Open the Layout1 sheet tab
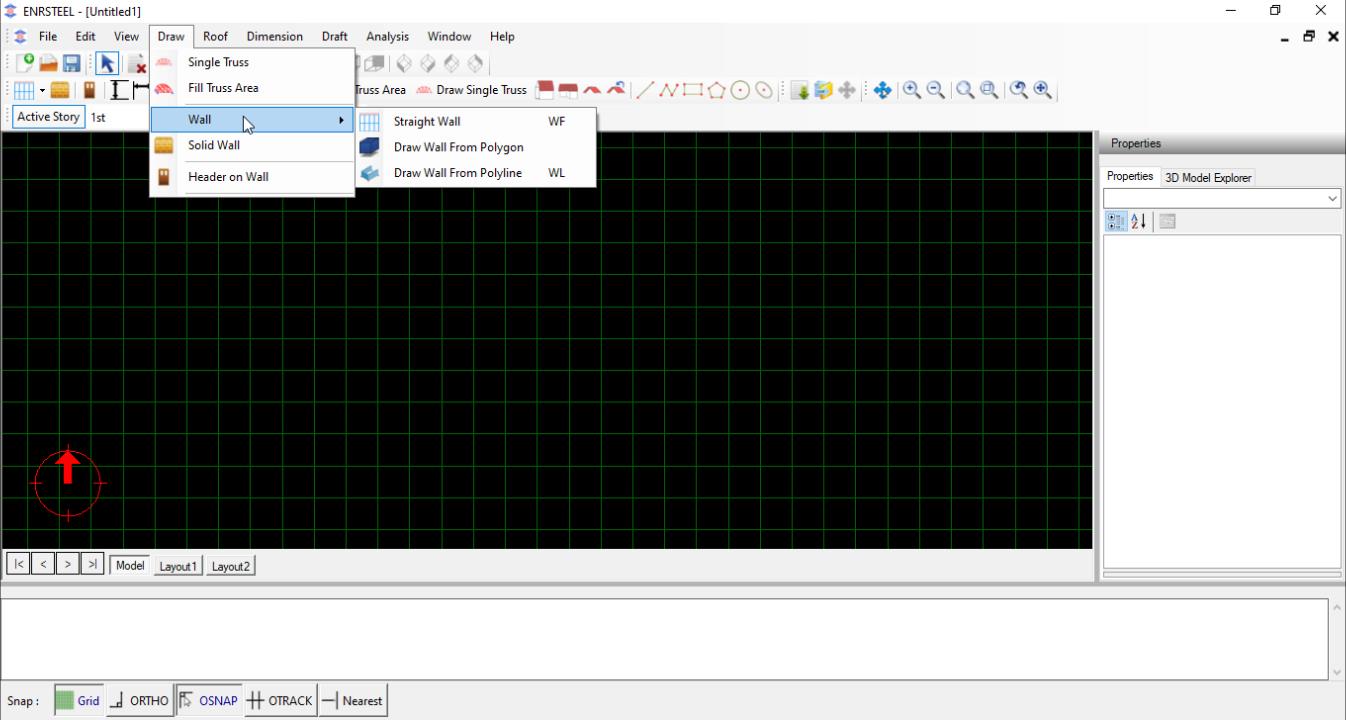The height and width of the screenshot is (720, 1346). (x=178, y=566)
